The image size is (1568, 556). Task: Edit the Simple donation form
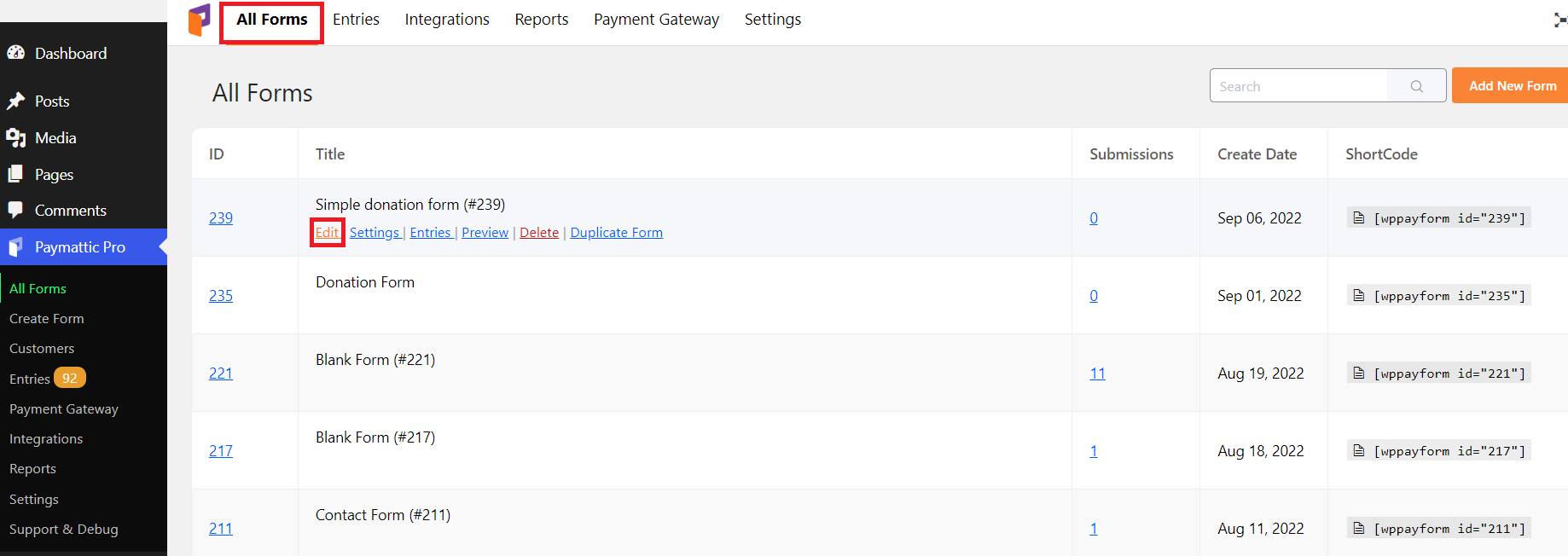pyautogui.click(x=327, y=233)
